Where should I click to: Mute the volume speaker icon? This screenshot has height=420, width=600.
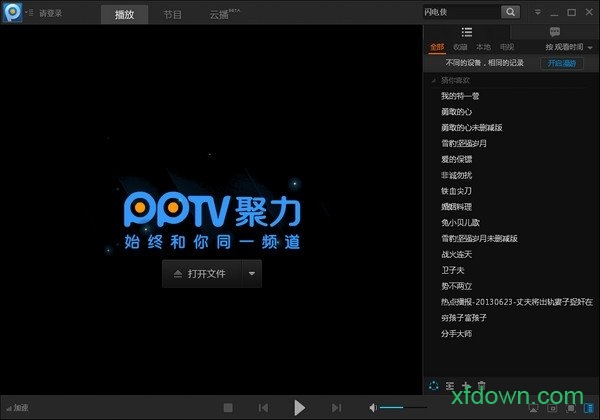(373, 408)
